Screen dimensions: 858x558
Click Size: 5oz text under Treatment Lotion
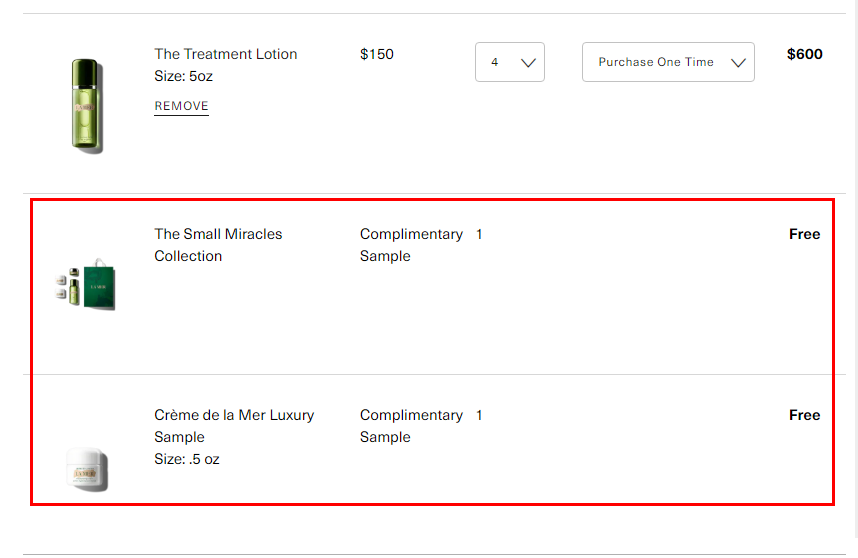click(183, 76)
